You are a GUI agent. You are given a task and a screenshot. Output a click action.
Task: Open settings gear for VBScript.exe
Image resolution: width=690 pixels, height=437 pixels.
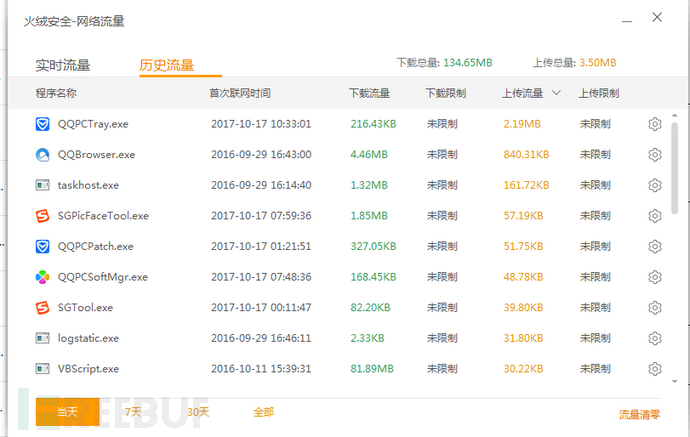(655, 369)
